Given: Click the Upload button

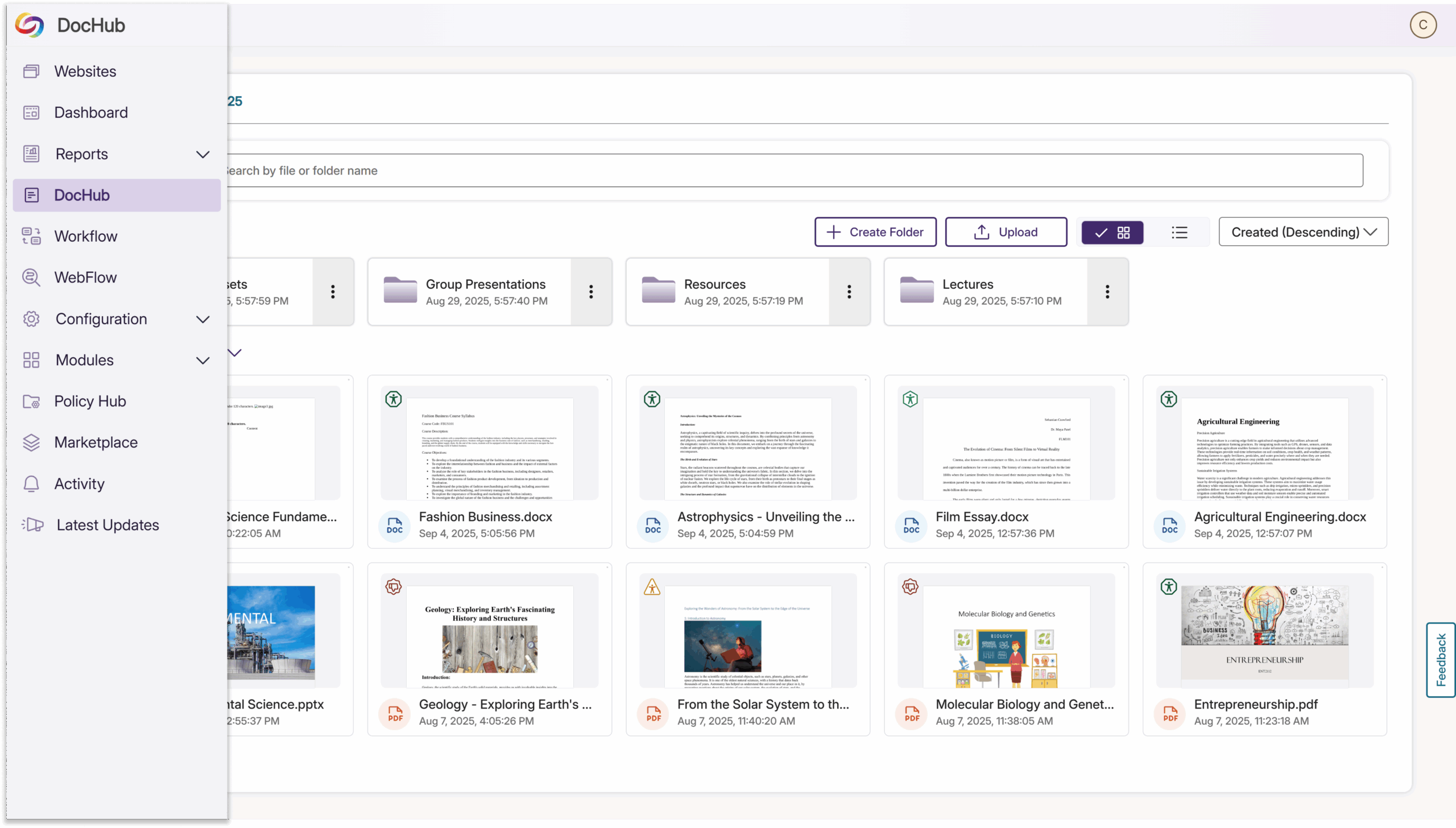Looking at the screenshot, I should coord(1006,232).
